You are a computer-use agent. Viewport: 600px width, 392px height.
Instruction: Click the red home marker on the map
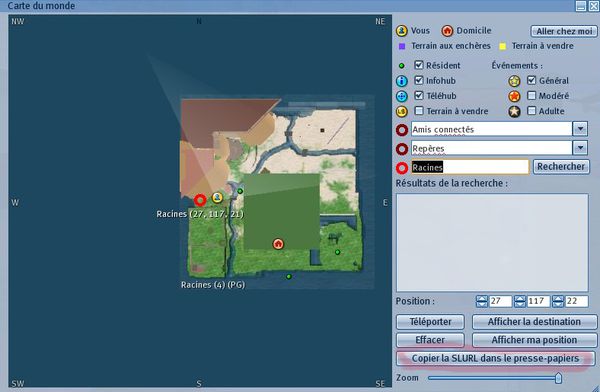click(278, 244)
